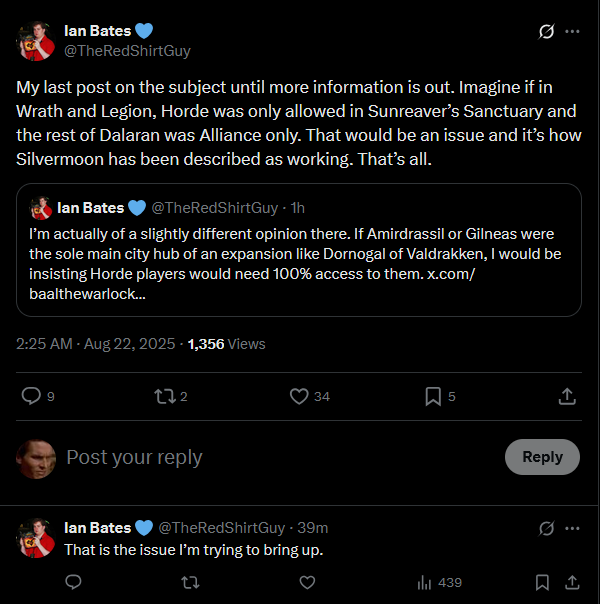Viewport: 600px width, 604px height.
Task: Click the reply comment icon with 9 replies
Action: [31, 397]
